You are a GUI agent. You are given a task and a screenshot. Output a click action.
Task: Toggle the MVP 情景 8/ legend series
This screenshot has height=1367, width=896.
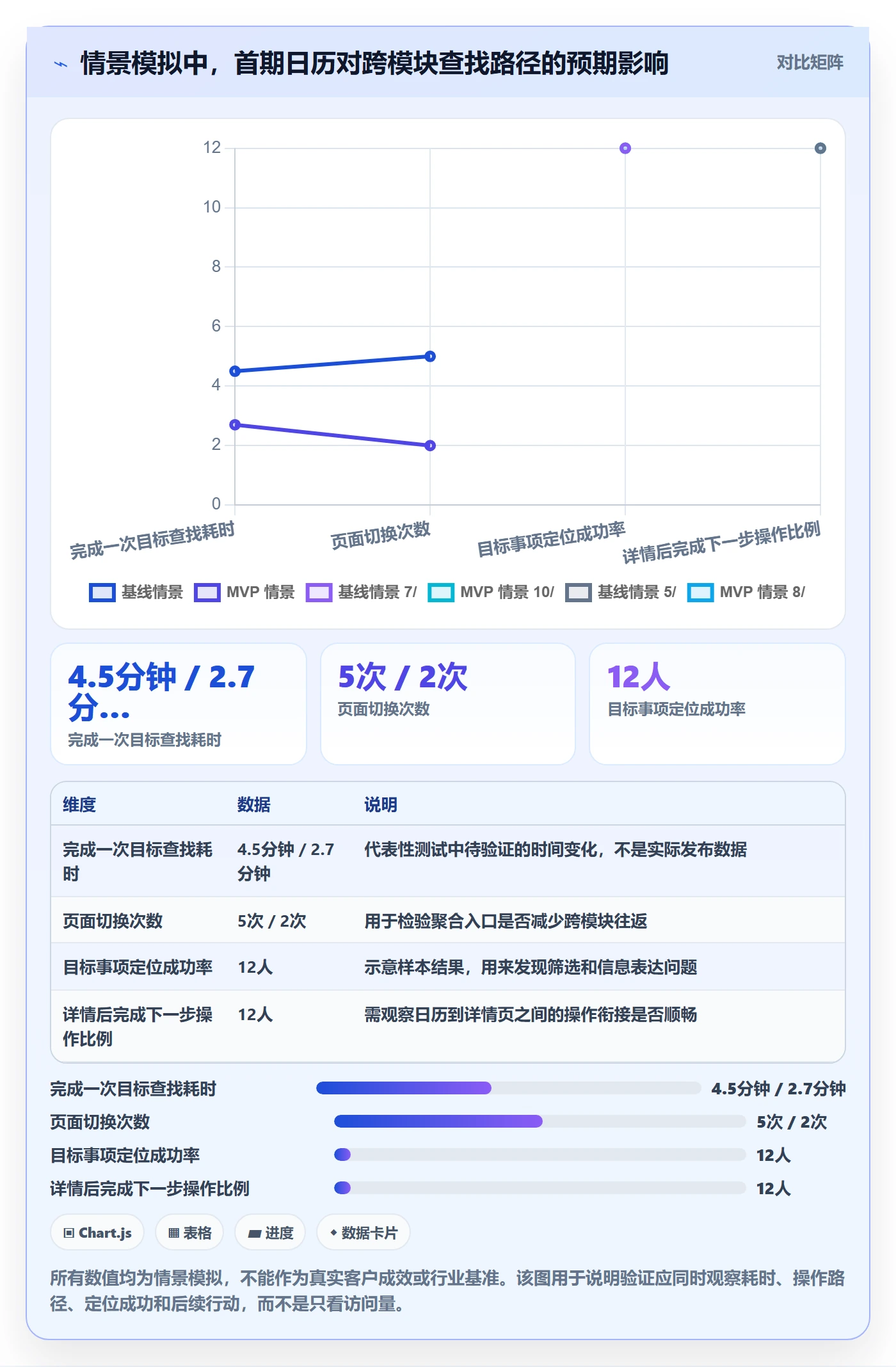[x=746, y=592]
